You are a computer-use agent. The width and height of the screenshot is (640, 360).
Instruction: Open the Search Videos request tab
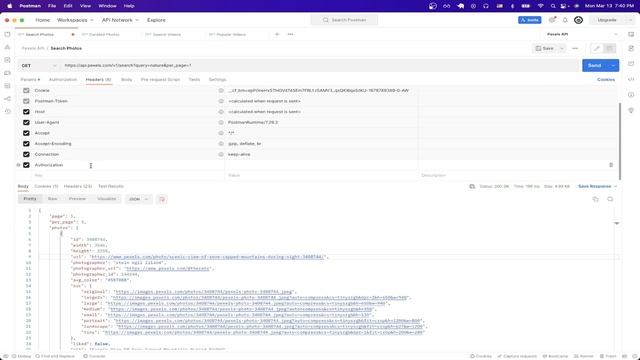pyautogui.click(x=167, y=35)
